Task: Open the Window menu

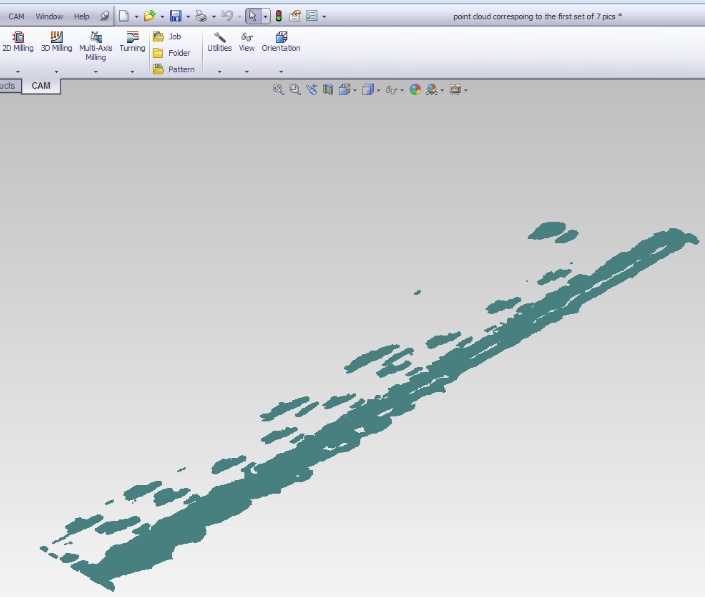Action: tap(49, 17)
